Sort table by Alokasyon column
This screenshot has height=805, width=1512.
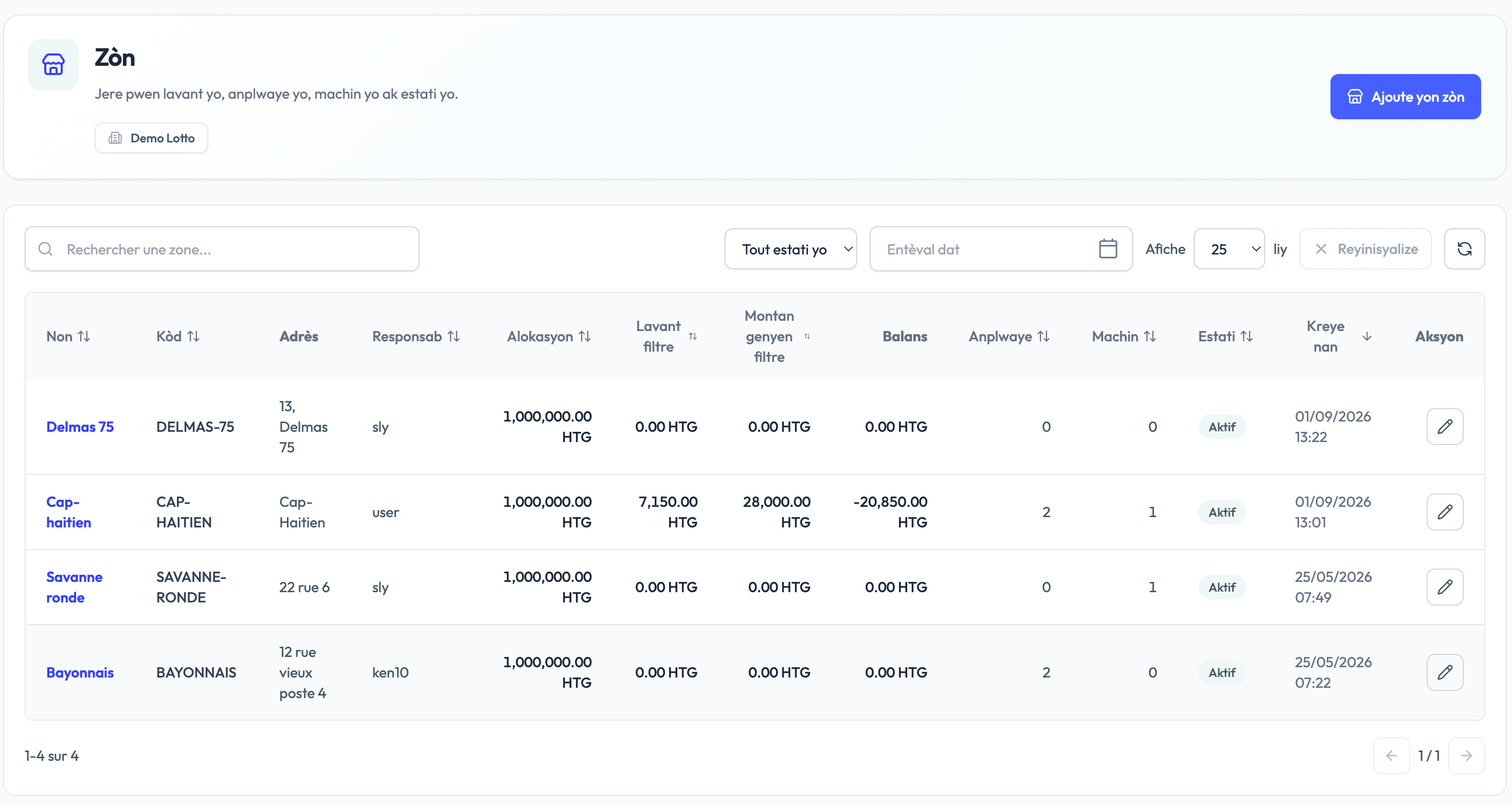(x=549, y=336)
